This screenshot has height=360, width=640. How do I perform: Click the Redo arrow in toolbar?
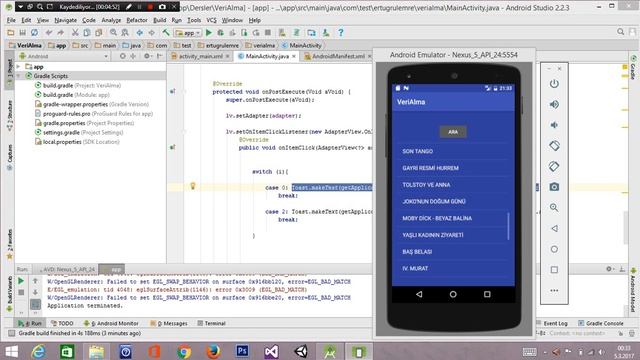60,33
